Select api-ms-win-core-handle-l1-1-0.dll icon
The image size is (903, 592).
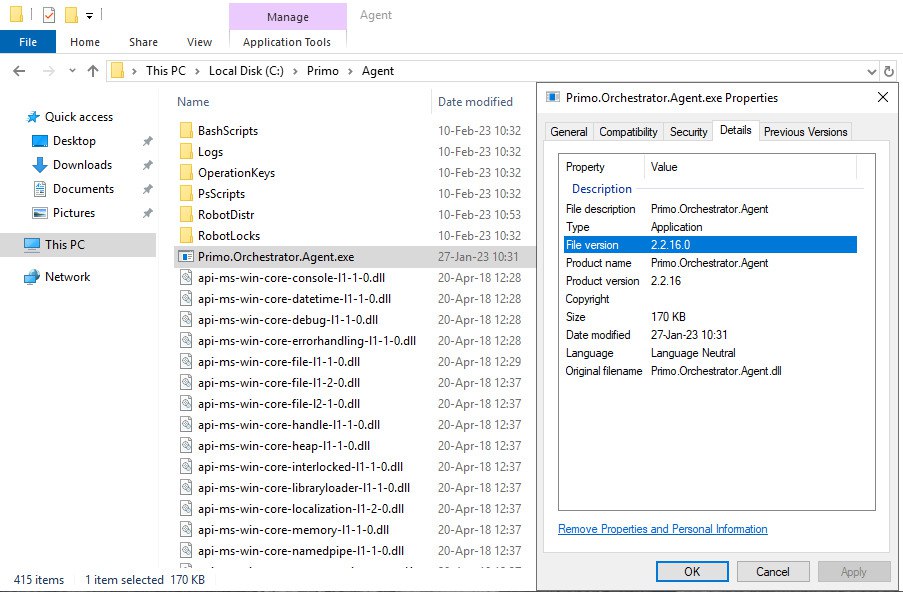(186, 425)
